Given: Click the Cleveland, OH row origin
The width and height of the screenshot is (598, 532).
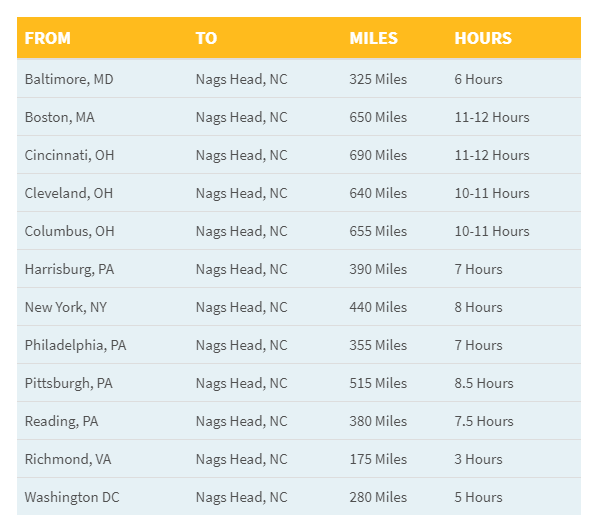Looking at the screenshot, I should coord(69,193).
